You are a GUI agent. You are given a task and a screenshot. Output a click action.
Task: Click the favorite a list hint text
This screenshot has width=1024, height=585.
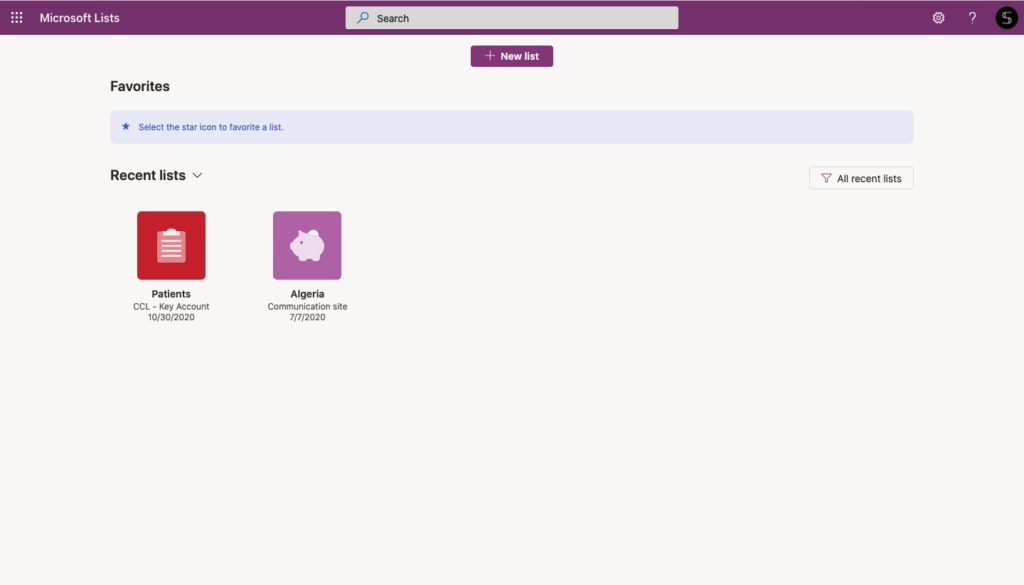pyautogui.click(x=211, y=127)
